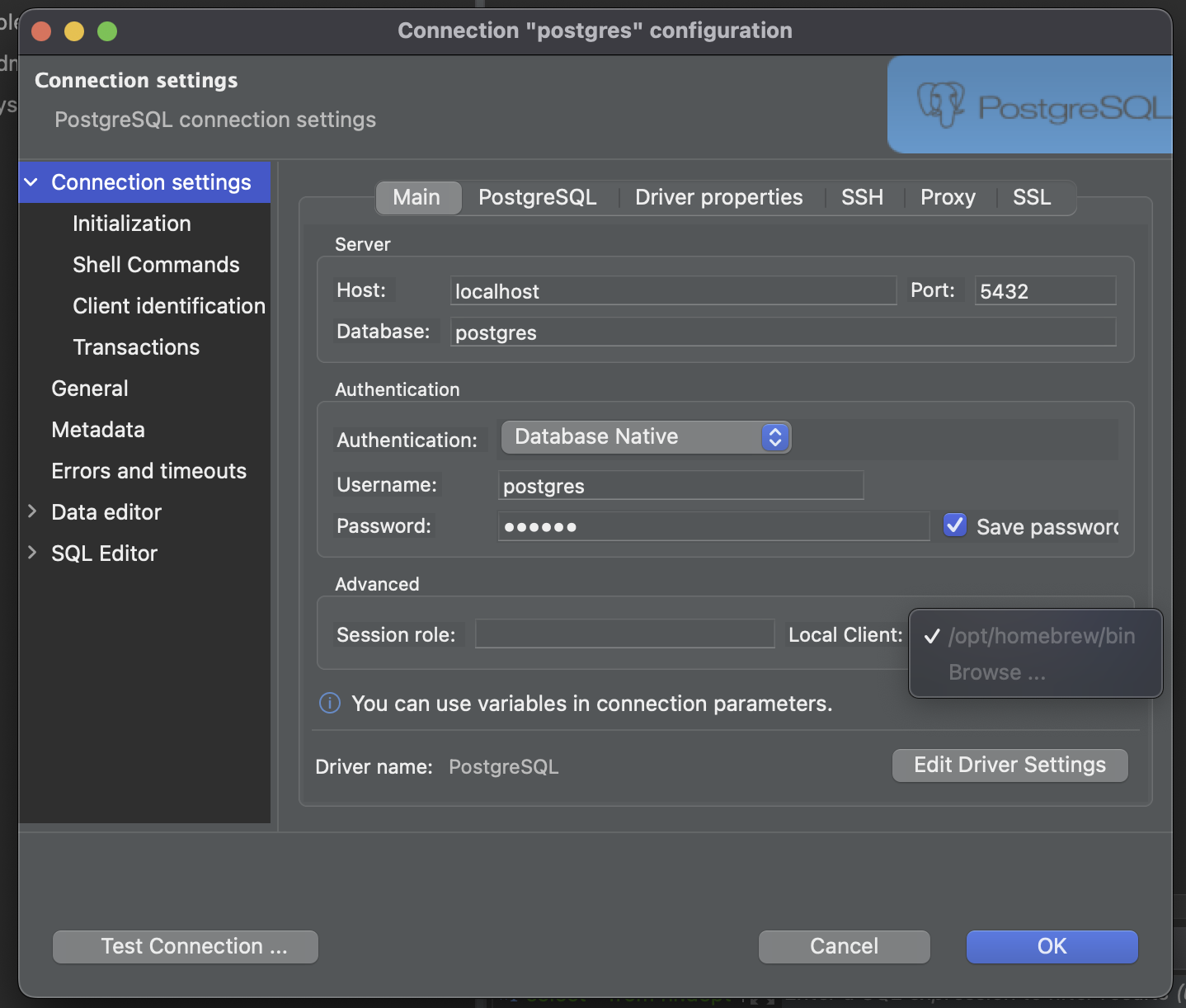Select Errors and timeouts in sidebar

[x=148, y=471]
